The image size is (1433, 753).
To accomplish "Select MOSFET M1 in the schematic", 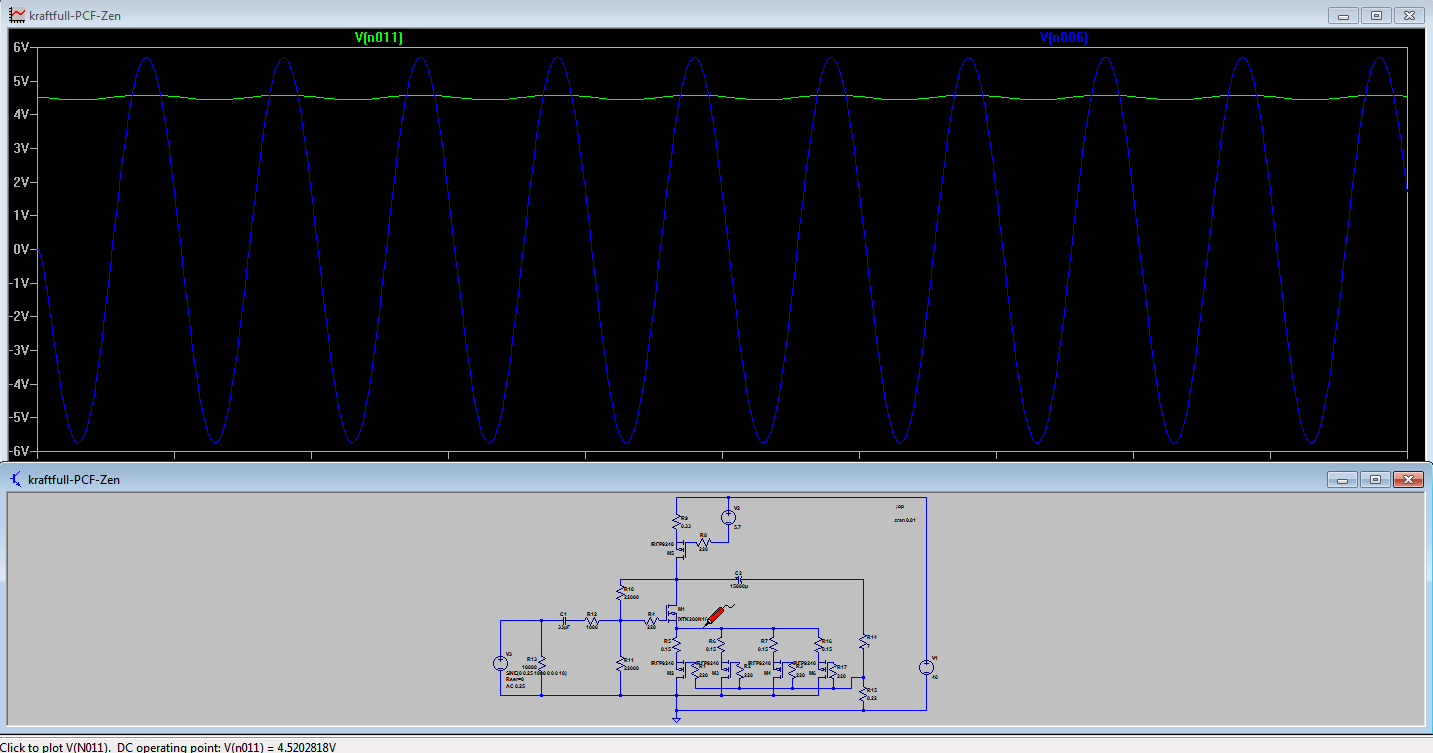I will (671, 614).
